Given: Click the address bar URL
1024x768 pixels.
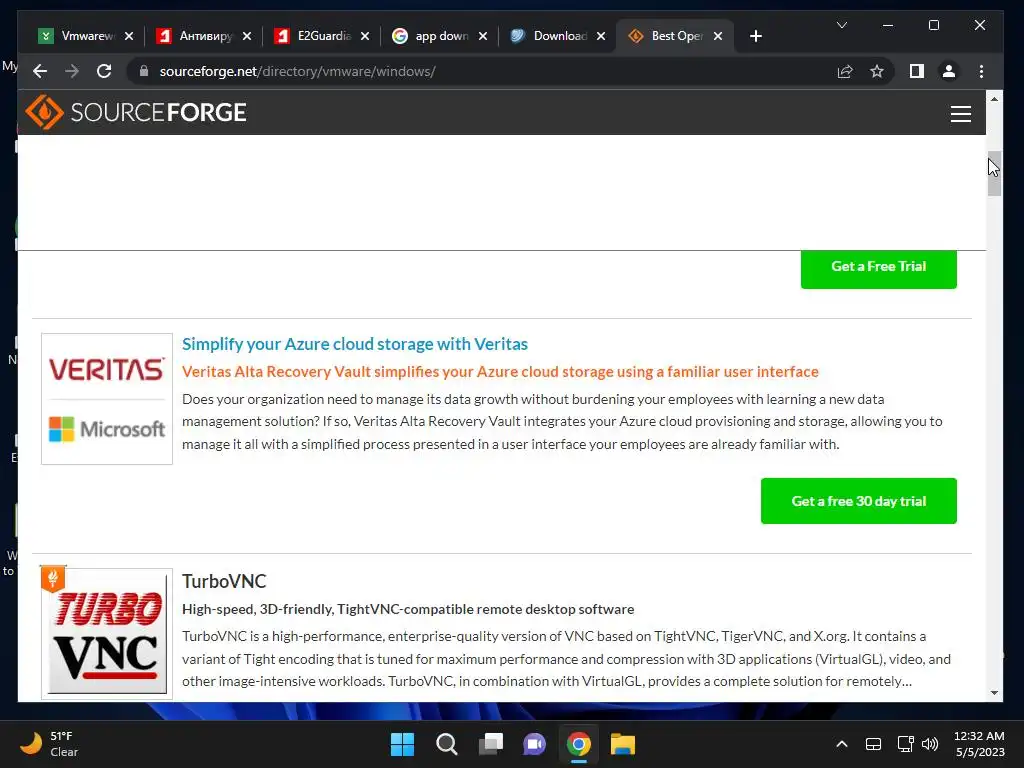Looking at the screenshot, I should click(297, 71).
